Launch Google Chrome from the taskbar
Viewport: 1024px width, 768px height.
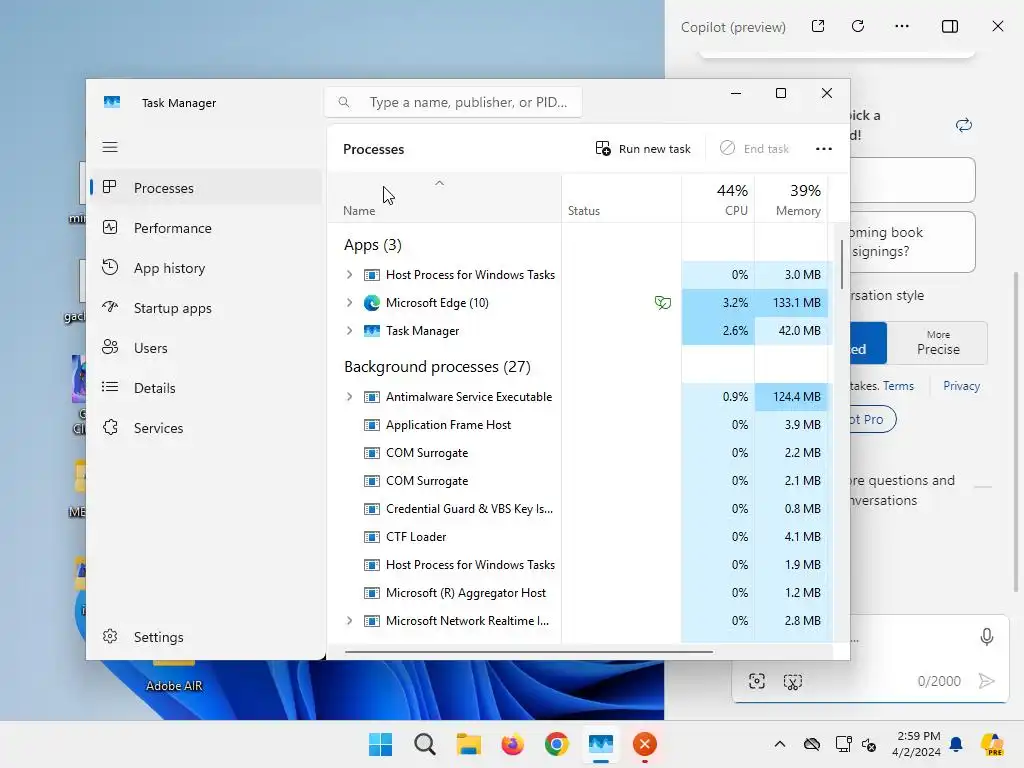pos(556,744)
